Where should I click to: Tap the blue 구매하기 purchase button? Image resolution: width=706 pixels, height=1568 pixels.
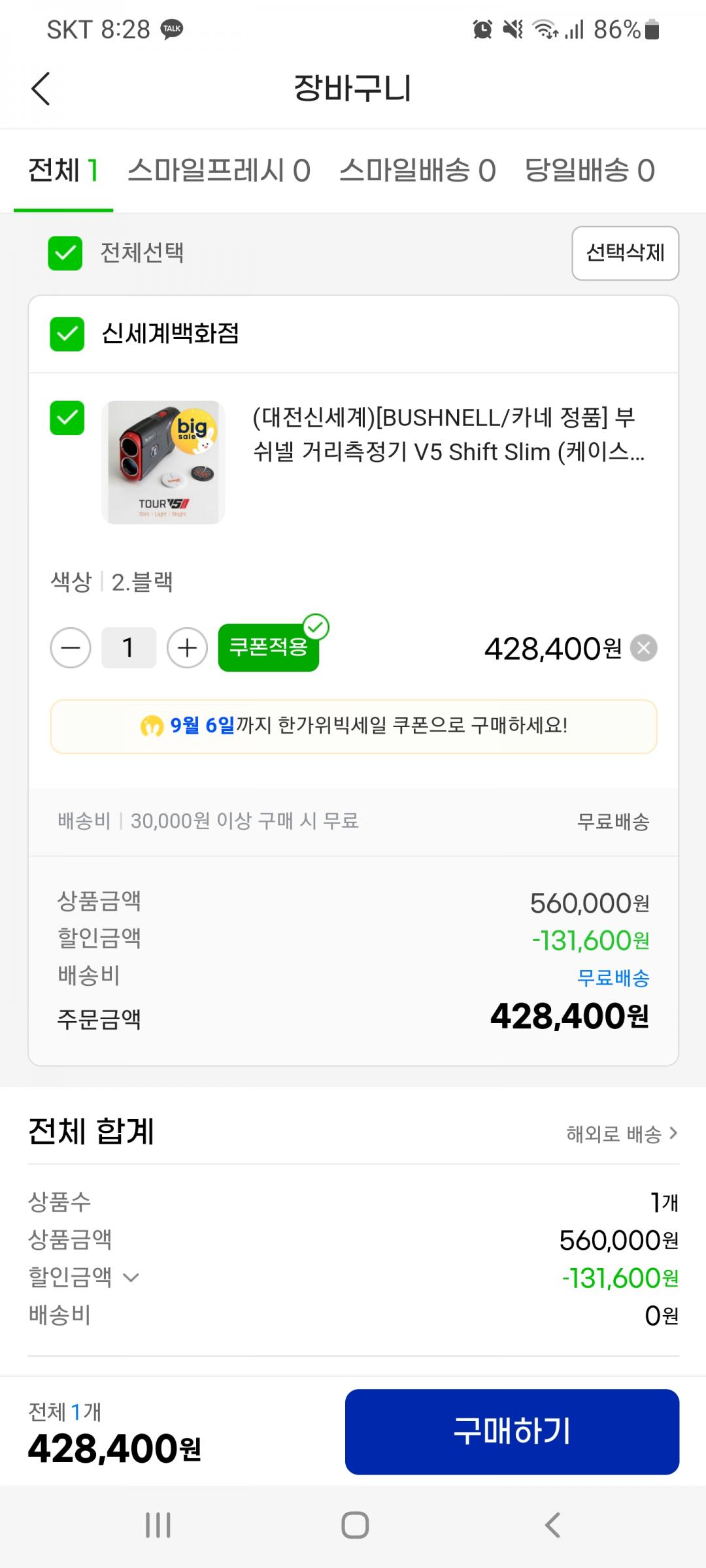[x=512, y=1431]
